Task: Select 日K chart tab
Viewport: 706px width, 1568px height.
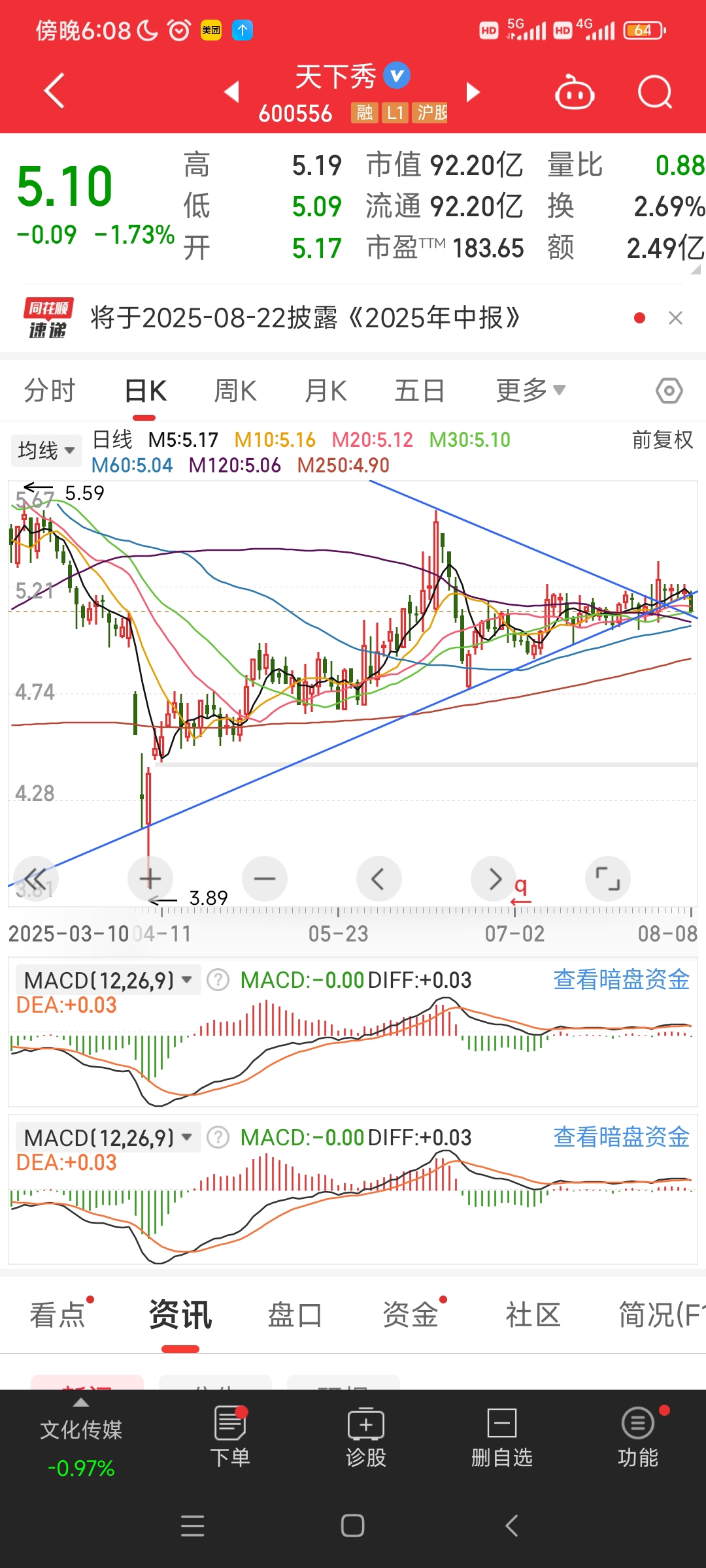Action: (145, 391)
